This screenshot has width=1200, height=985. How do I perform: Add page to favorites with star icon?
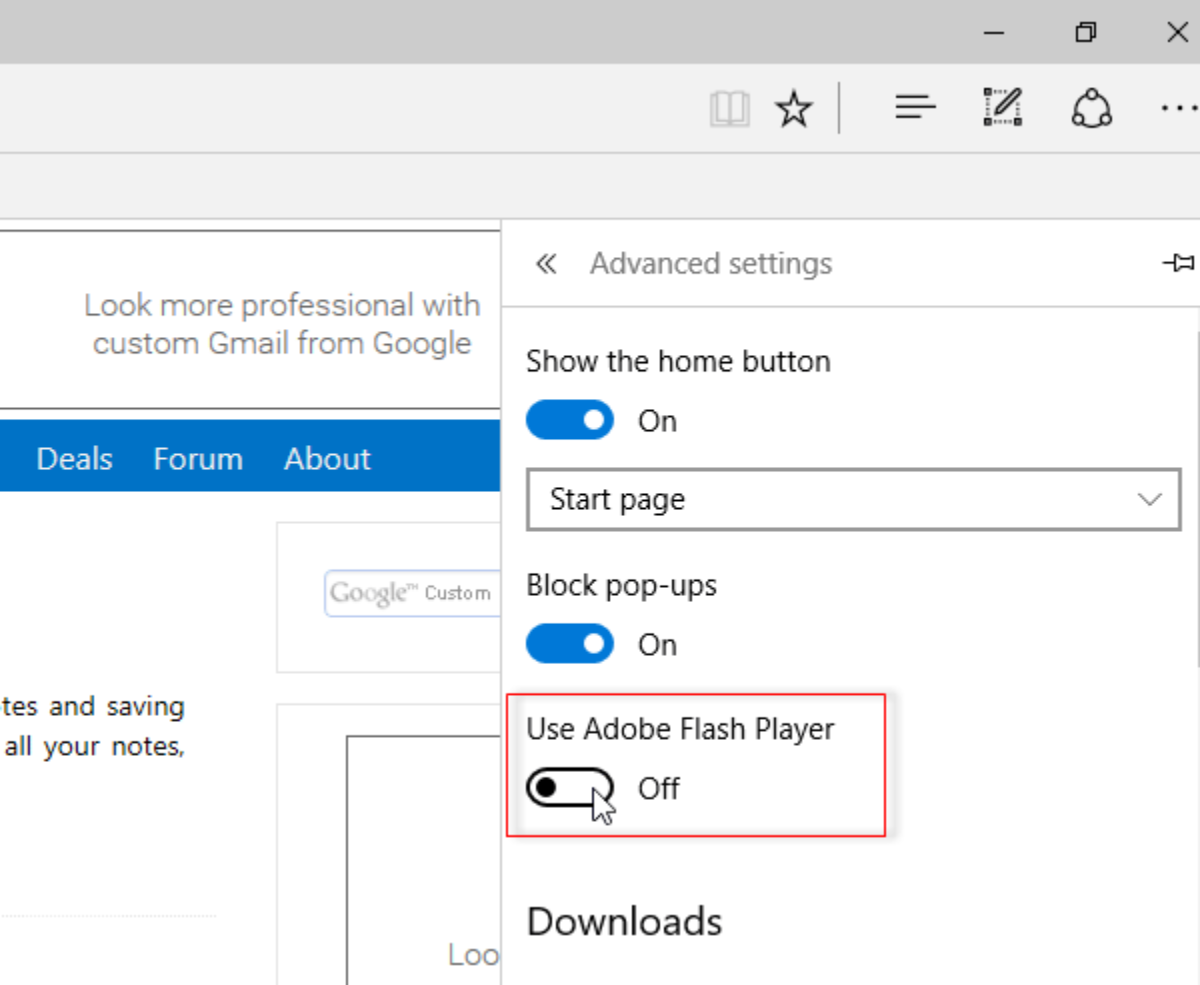(794, 108)
